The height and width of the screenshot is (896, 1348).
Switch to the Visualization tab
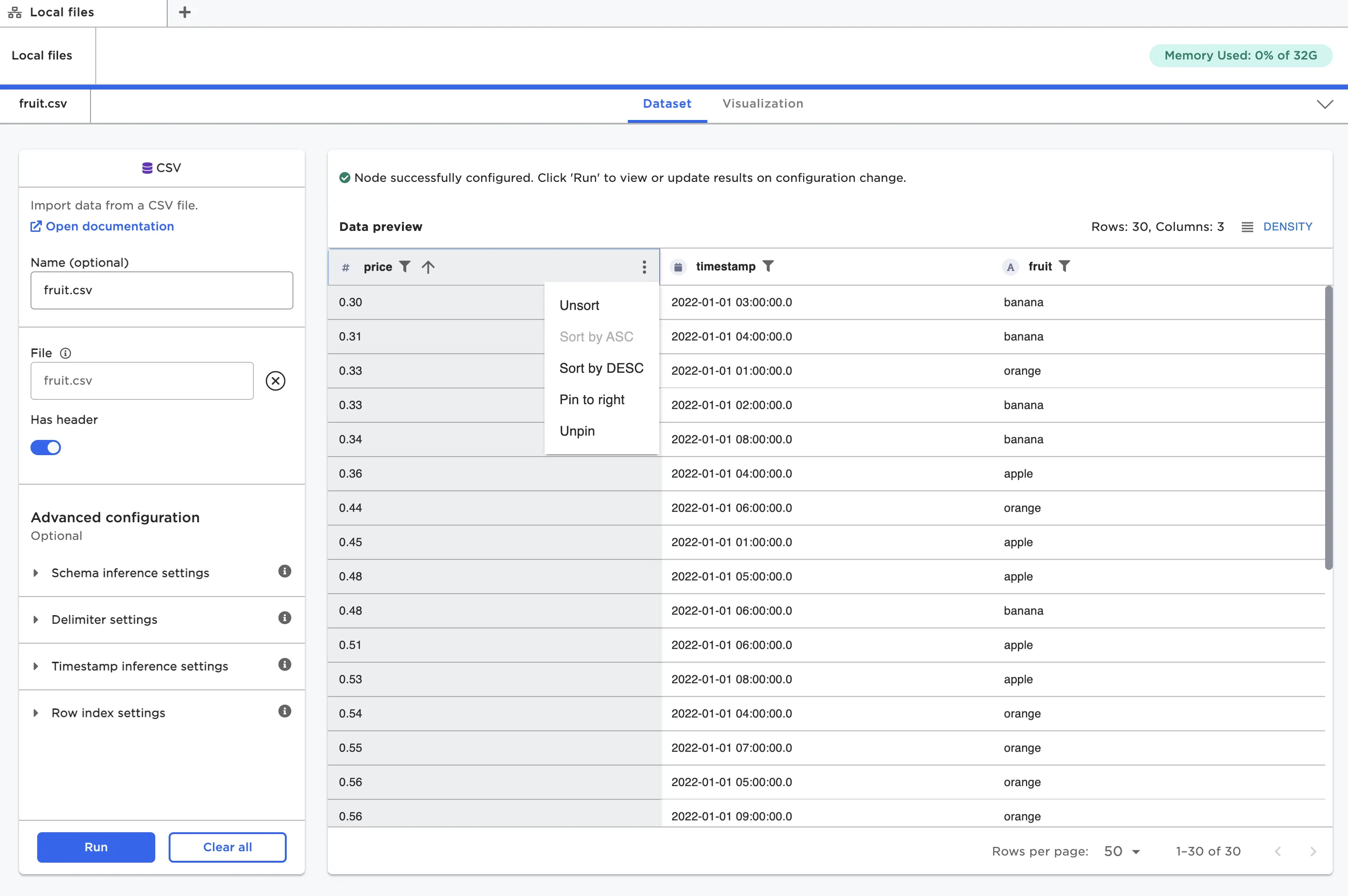763,103
